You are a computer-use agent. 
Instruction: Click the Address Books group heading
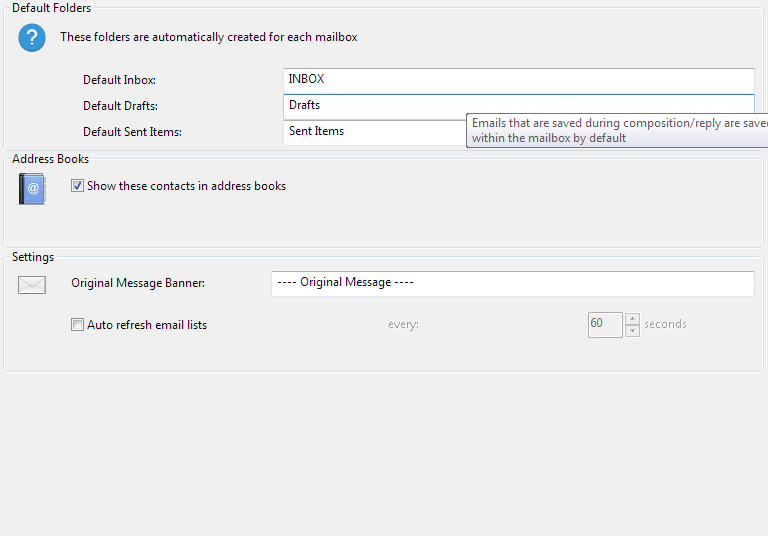coord(50,159)
